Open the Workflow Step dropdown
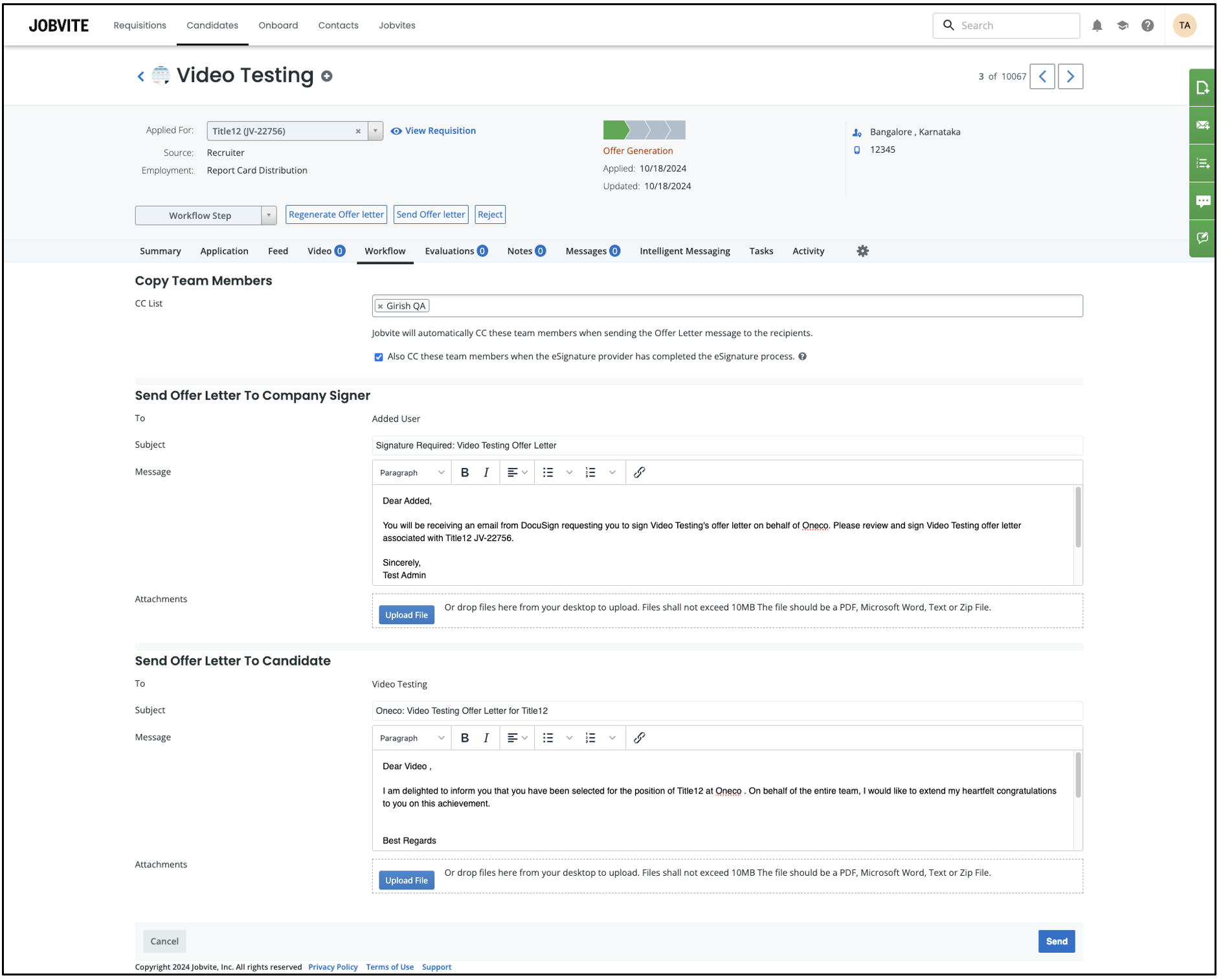The height and width of the screenshot is (980, 1221). click(269, 216)
